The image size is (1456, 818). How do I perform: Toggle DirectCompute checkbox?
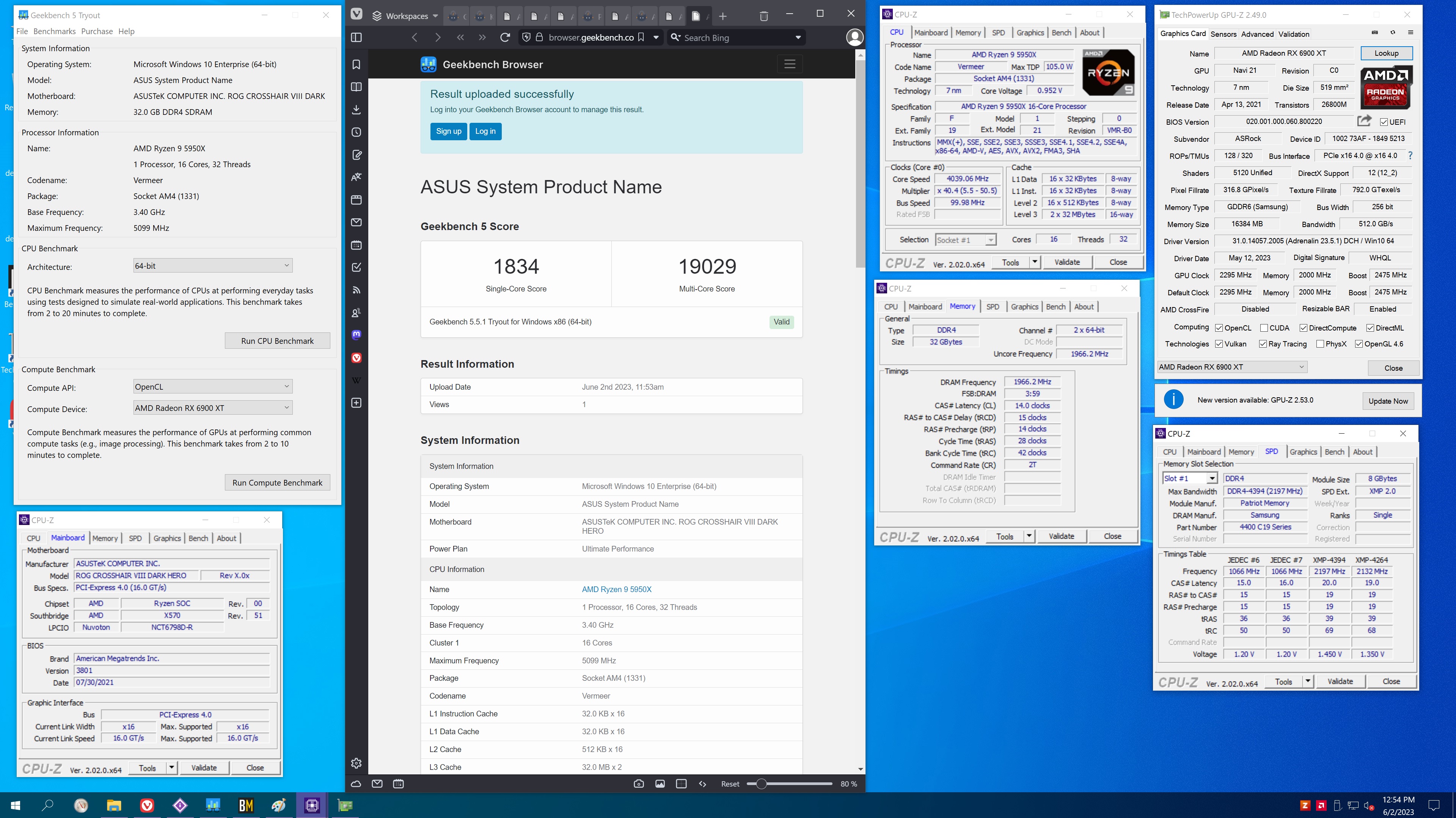[x=1303, y=328]
